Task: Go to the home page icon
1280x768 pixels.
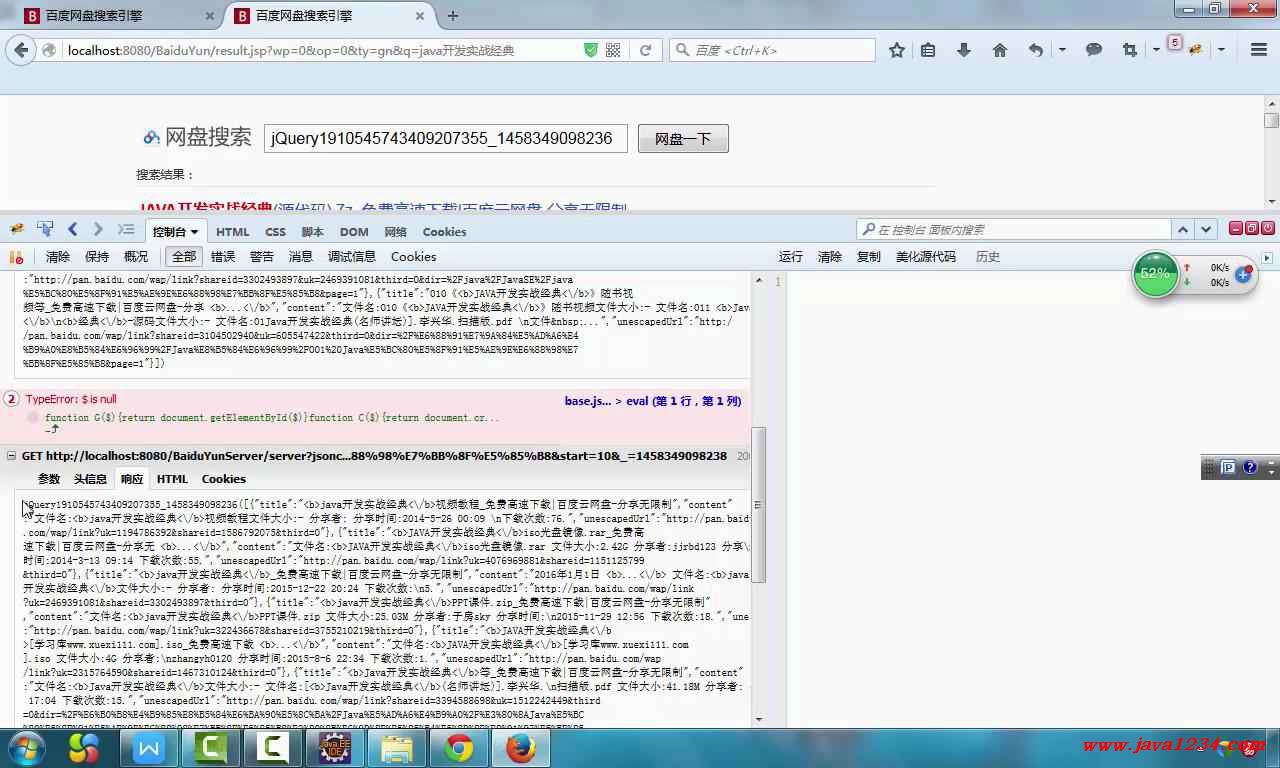Action: click(x=999, y=50)
